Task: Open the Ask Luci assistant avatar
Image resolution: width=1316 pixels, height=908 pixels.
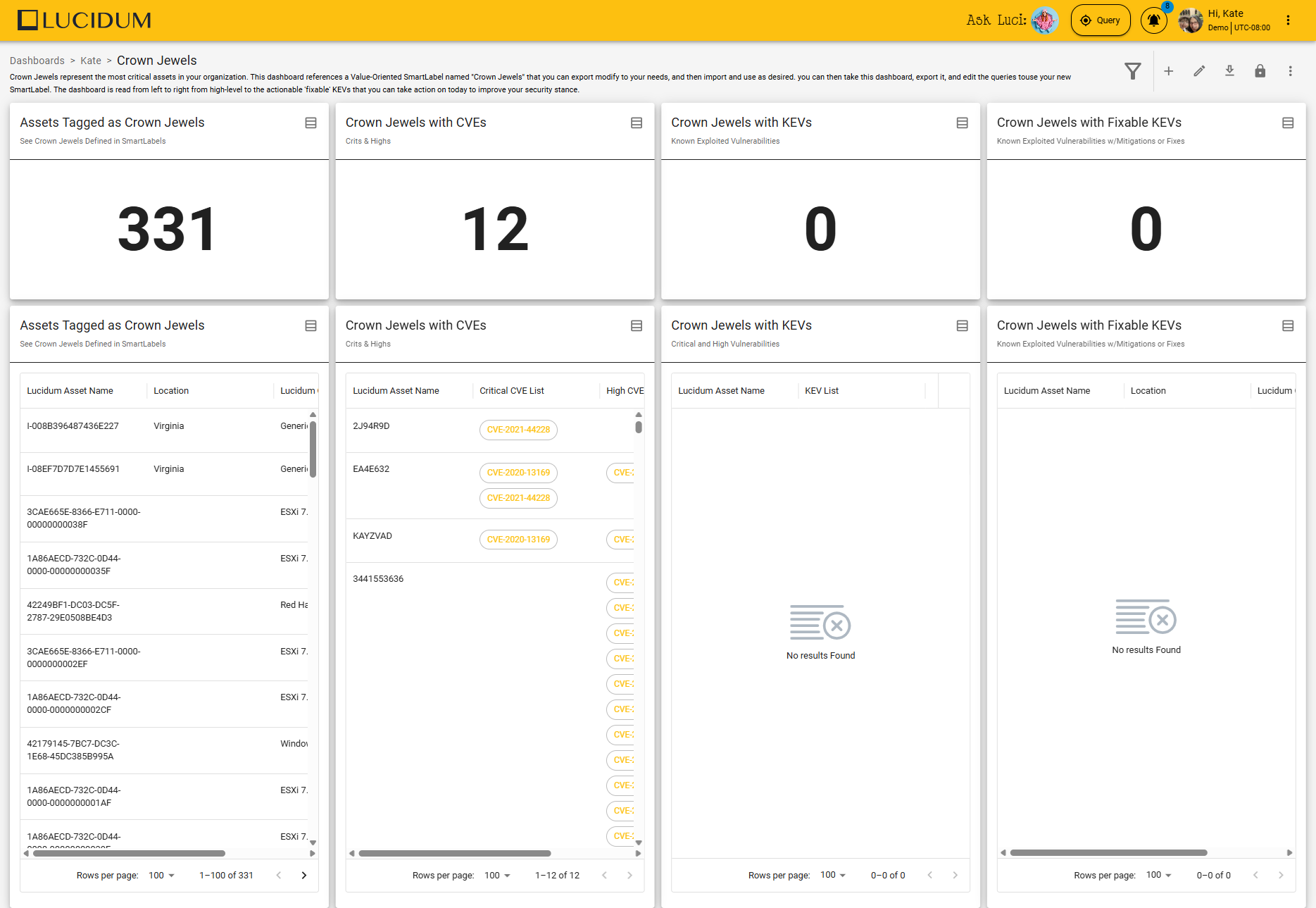Action: click(x=1044, y=20)
